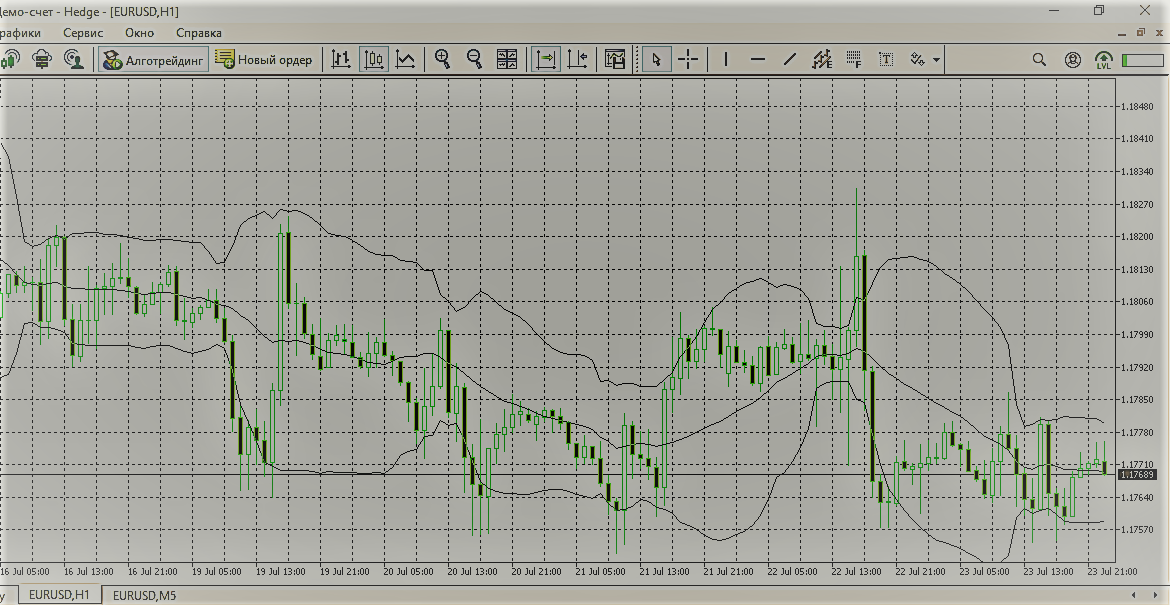Open the signals subscriber icon with person
The height and width of the screenshot is (605, 1170).
click(74, 59)
